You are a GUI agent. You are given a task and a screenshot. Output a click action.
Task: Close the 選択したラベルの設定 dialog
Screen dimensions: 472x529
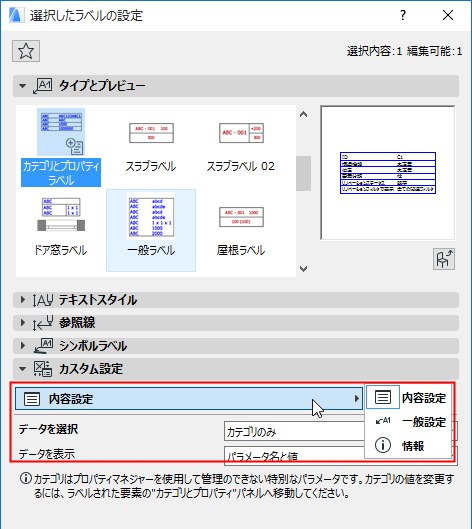coord(448,15)
